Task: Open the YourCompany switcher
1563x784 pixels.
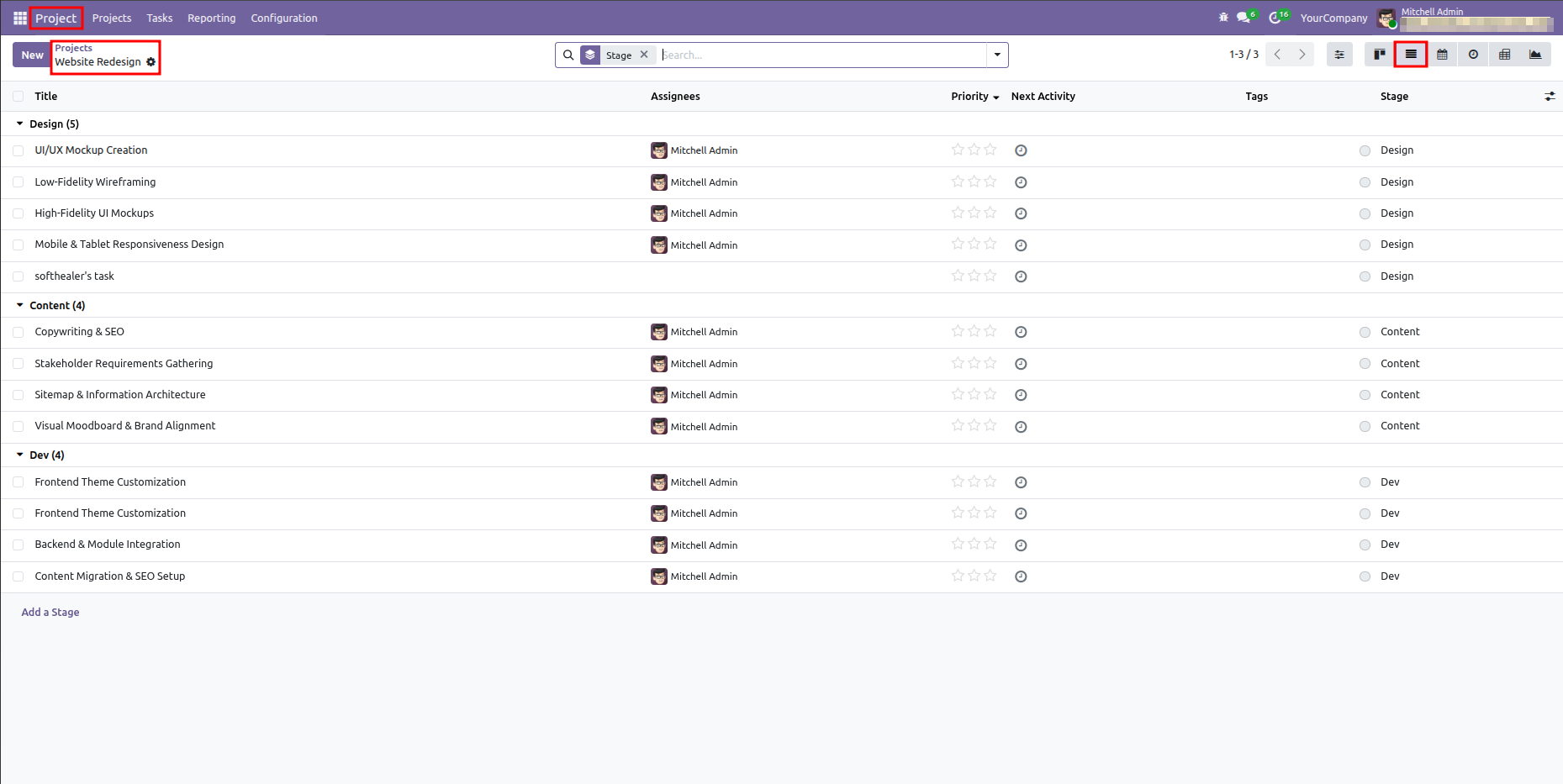Action: click(1333, 18)
